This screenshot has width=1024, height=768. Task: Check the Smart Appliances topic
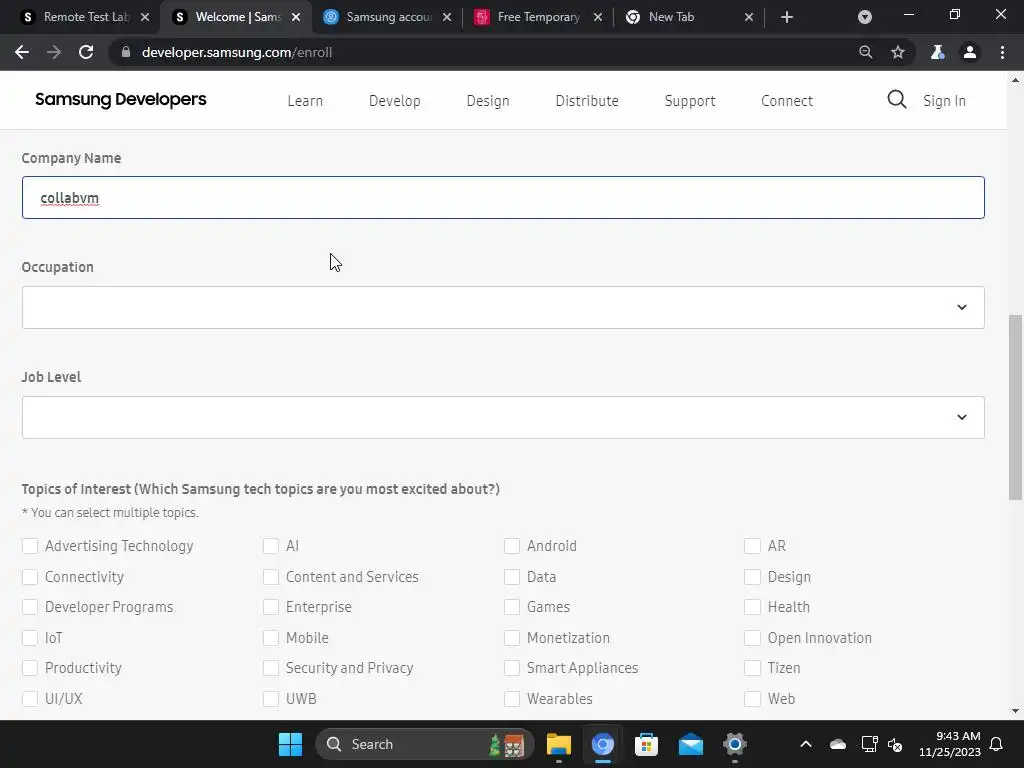click(512, 667)
